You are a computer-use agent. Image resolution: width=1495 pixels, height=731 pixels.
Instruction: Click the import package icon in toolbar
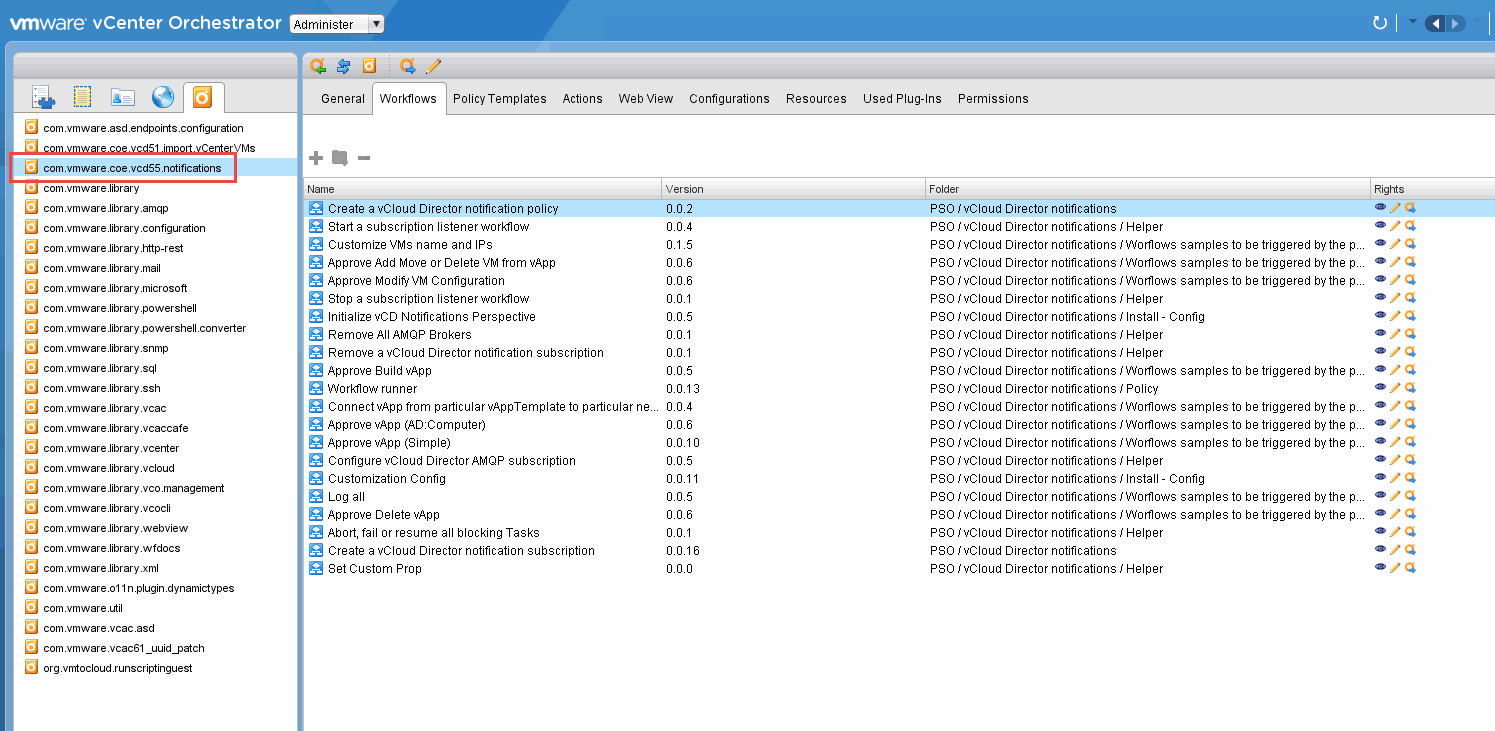tap(318, 66)
